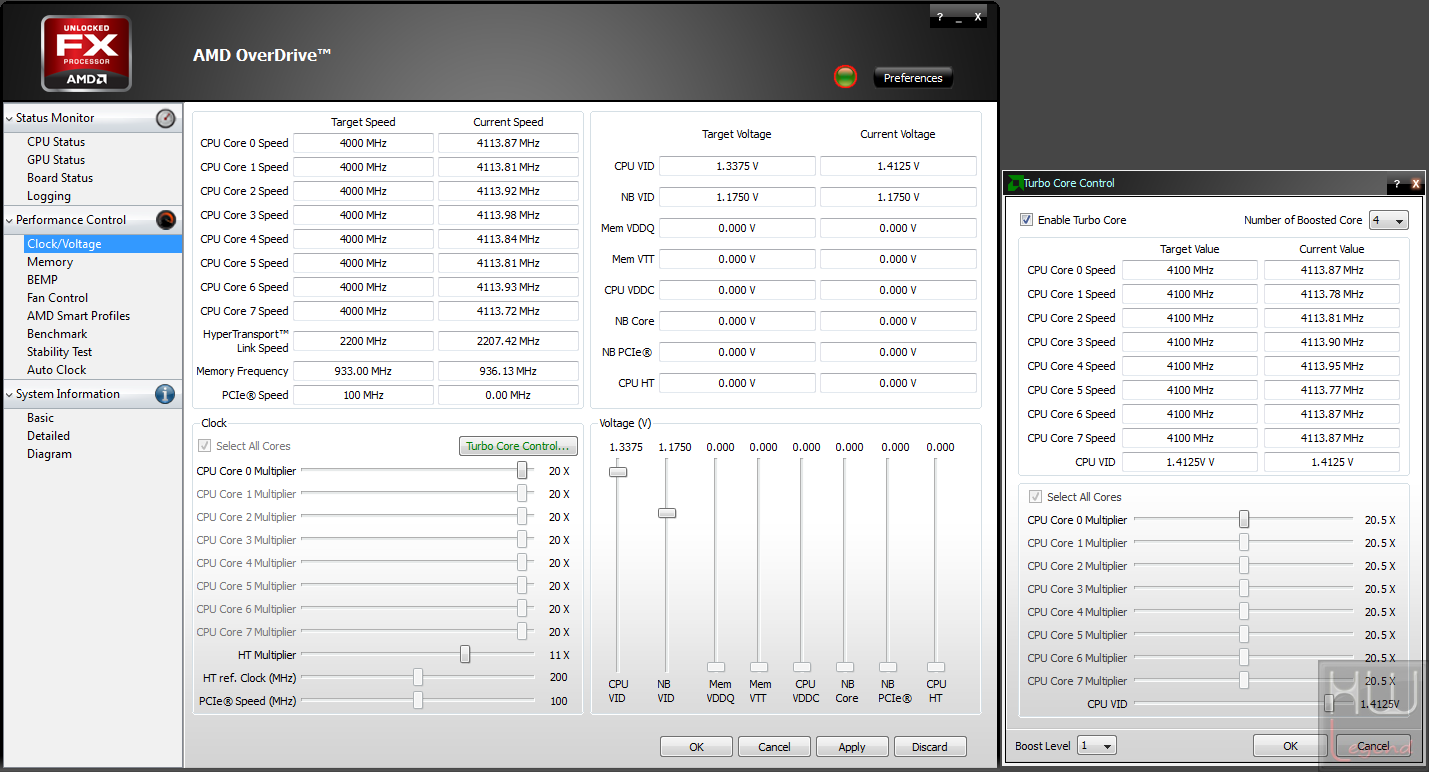
Task: Open Fan Control in the sidebar
Action: pos(57,298)
